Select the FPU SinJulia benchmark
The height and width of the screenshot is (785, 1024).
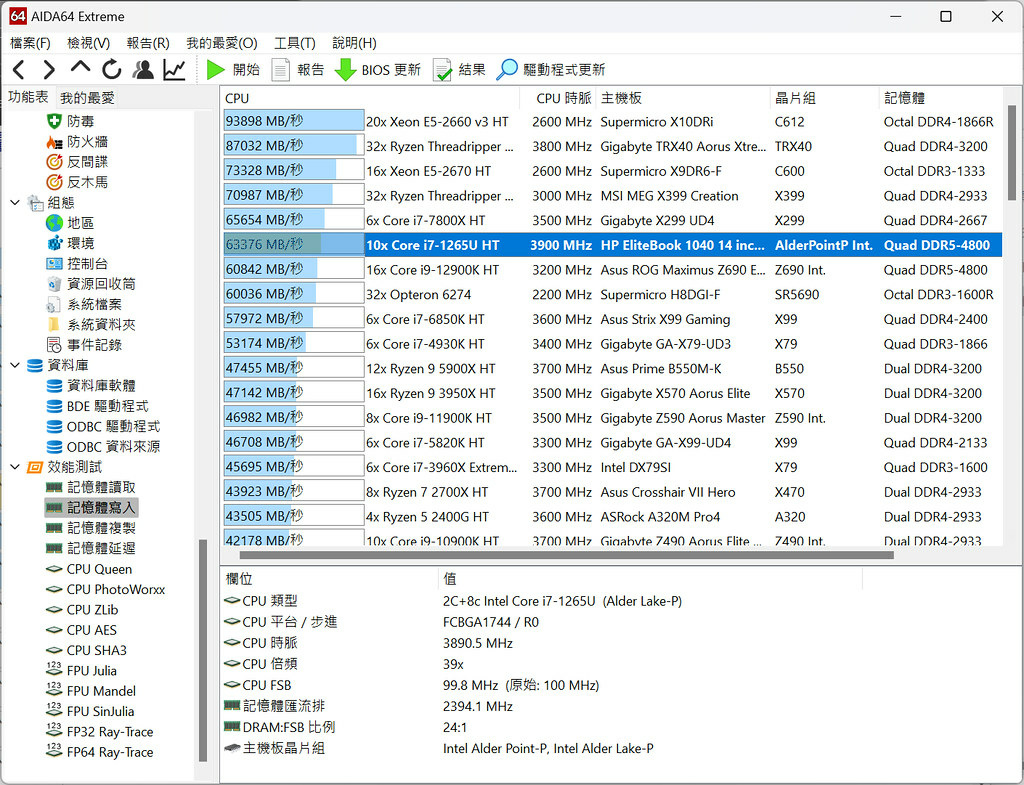(90, 711)
